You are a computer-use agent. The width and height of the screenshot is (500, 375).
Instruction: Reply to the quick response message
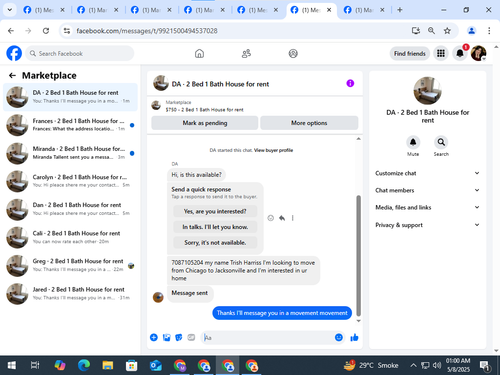(x=282, y=218)
